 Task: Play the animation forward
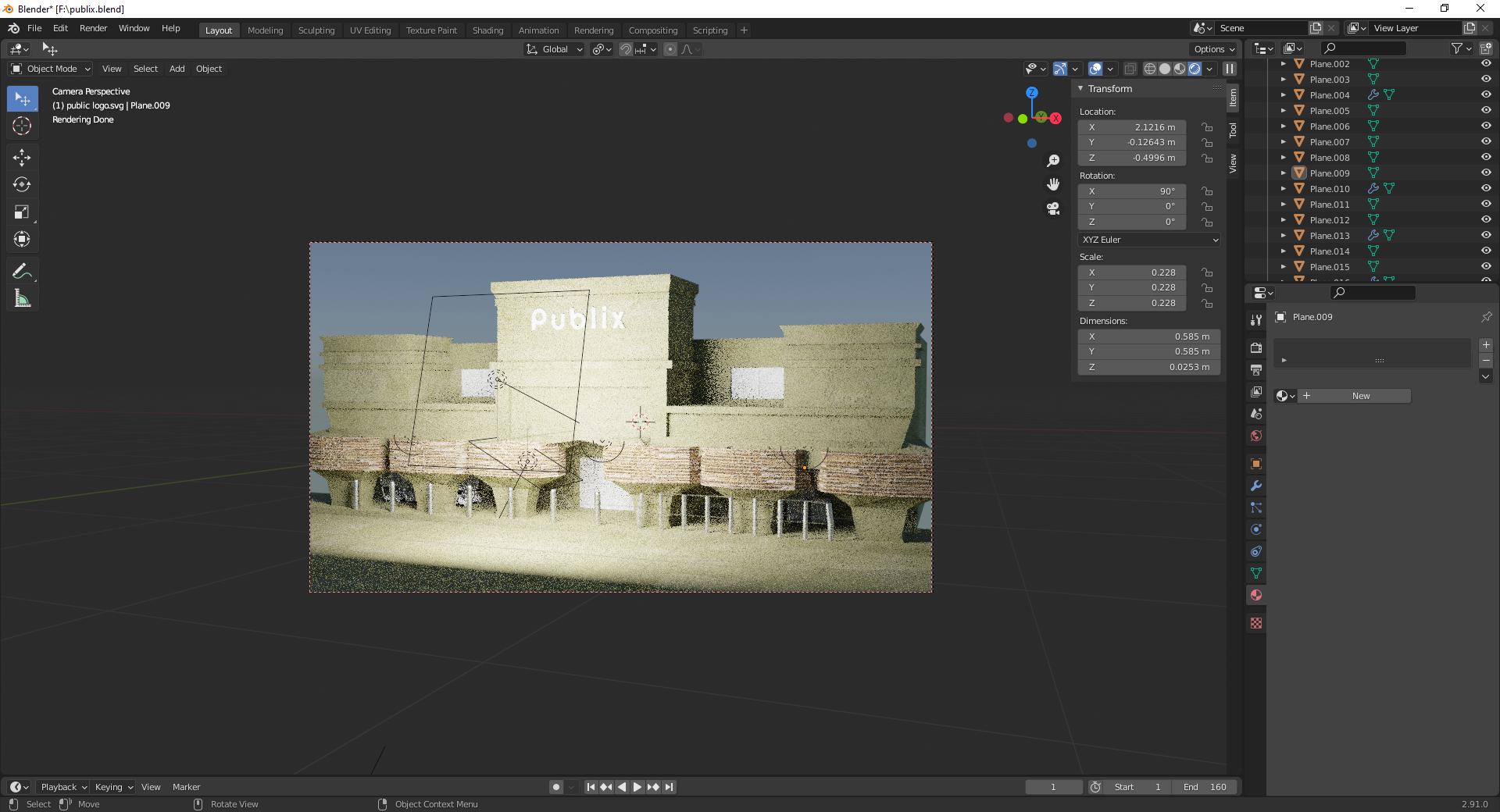pyautogui.click(x=637, y=787)
